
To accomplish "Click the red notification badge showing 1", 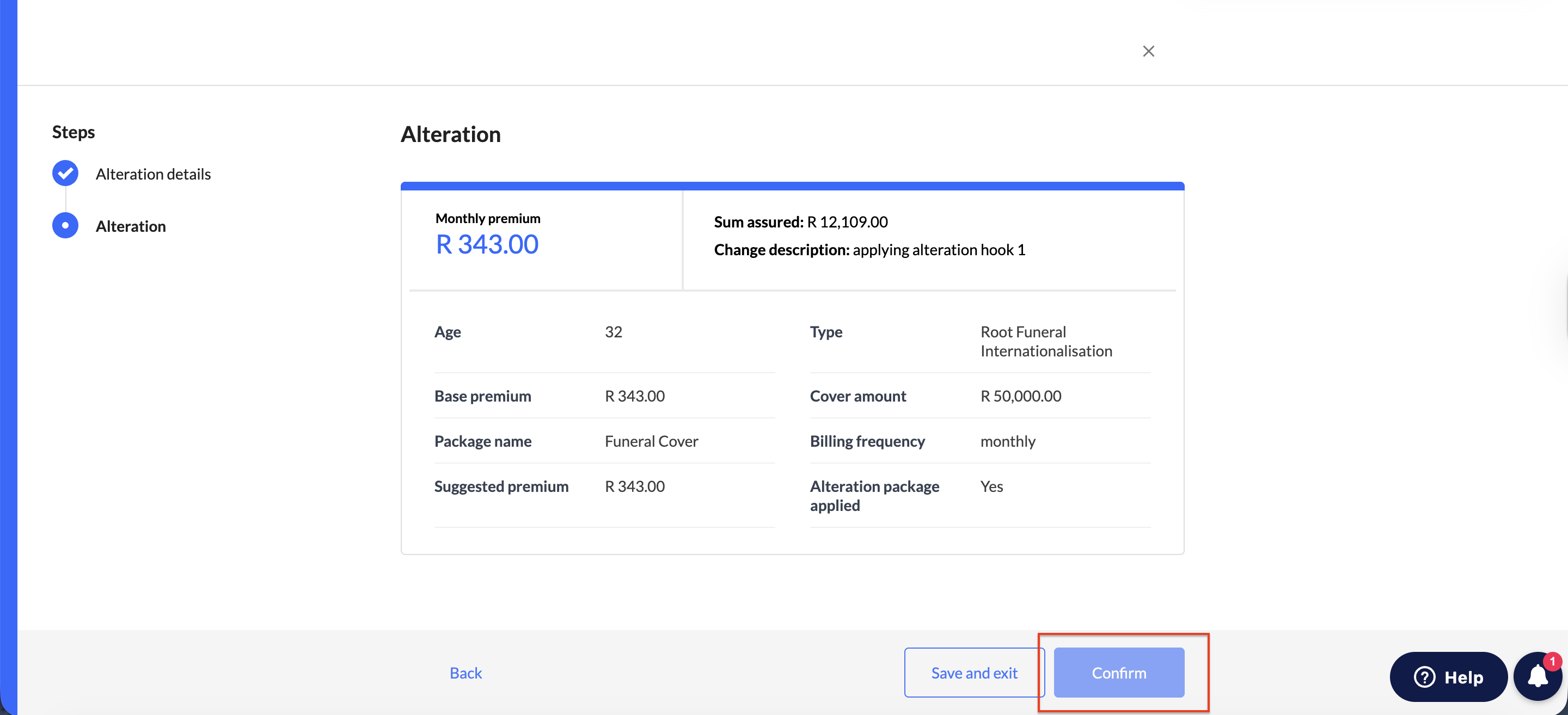I will click(1552, 662).
